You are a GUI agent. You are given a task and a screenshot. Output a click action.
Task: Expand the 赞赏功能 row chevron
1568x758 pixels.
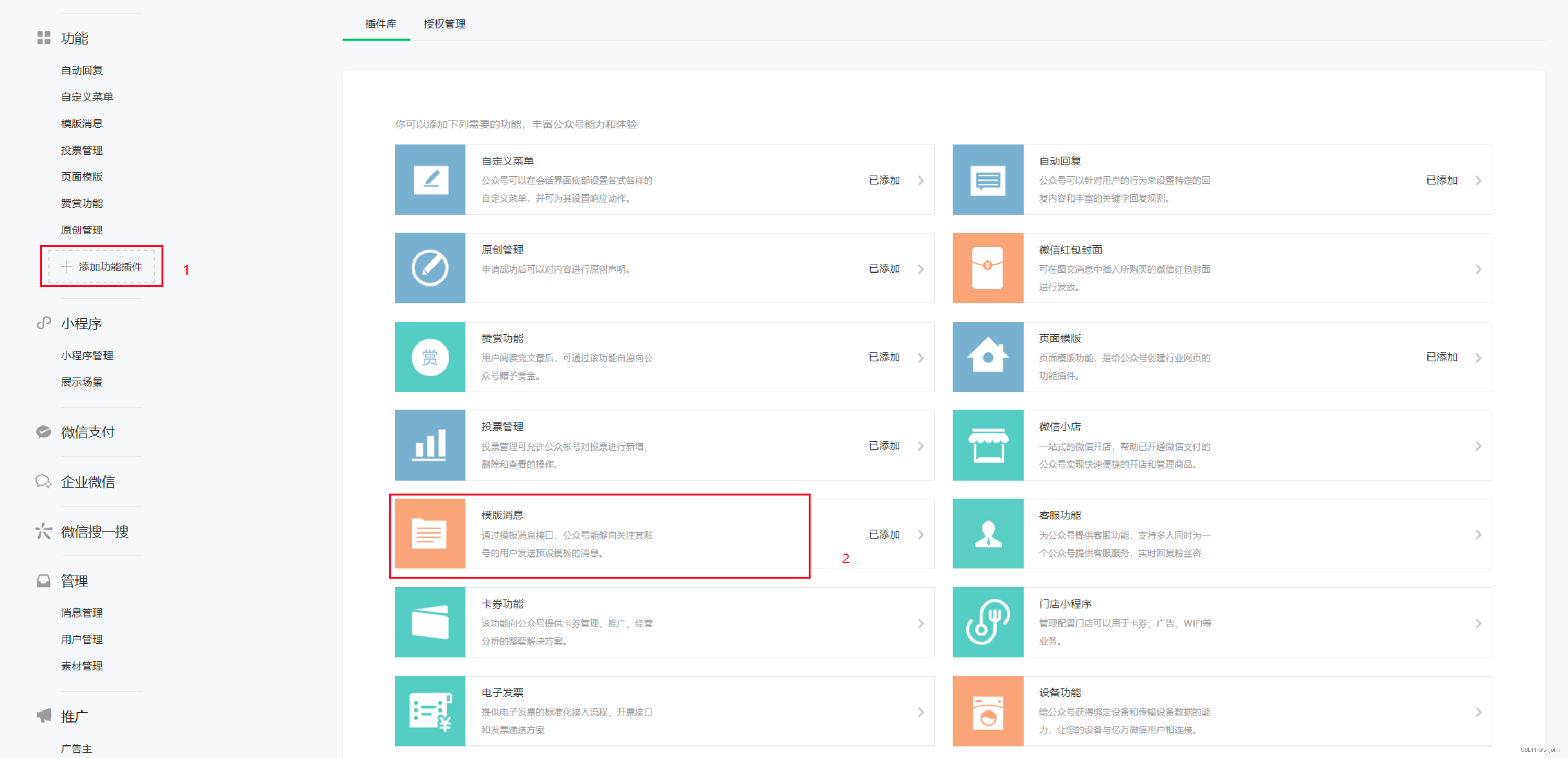pyautogui.click(x=921, y=358)
